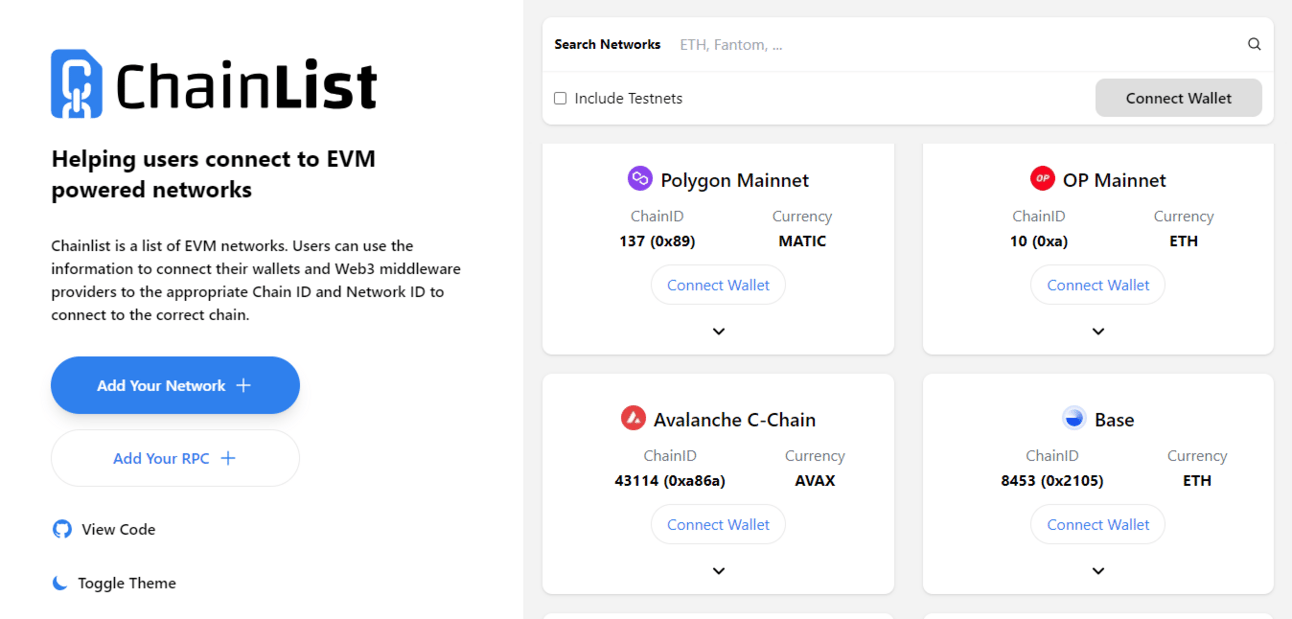Expand OP Mainnet details chevron
The width and height of the screenshot is (1292, 619).
(1098, 331)
